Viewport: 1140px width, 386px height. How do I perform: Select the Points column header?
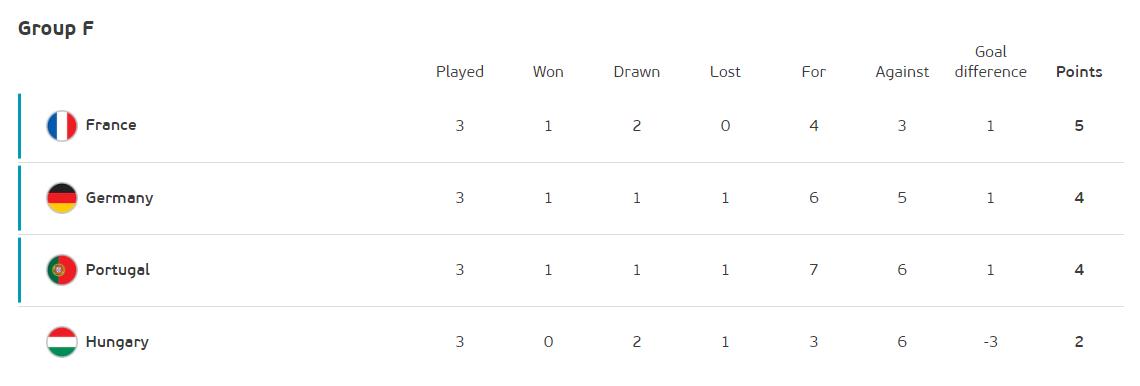click(x=1079, y=72)
